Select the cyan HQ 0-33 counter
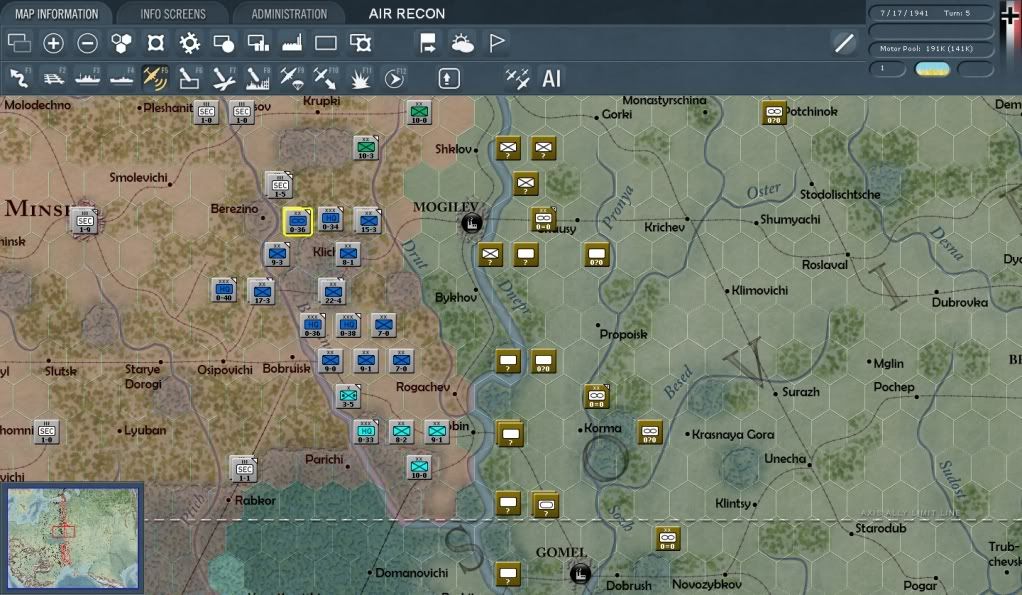1022x595 pixels. [366, 431]
